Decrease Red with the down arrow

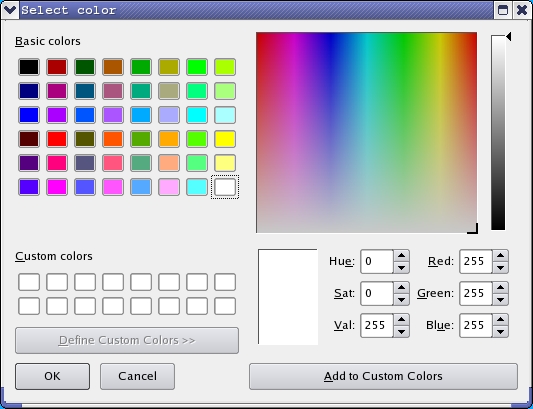tap(500, 268)
